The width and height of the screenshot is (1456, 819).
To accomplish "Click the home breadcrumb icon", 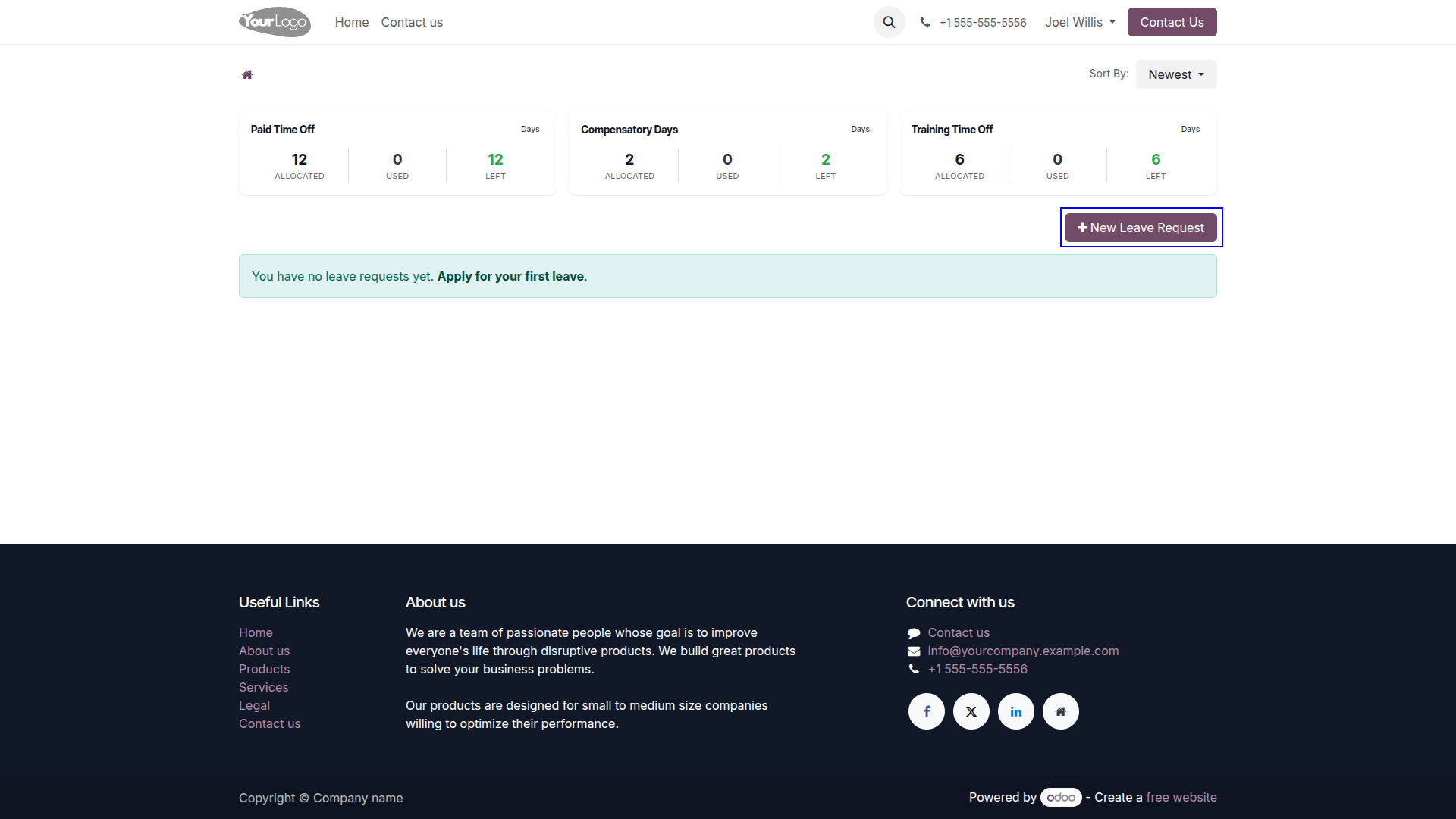I will [247, 74].
